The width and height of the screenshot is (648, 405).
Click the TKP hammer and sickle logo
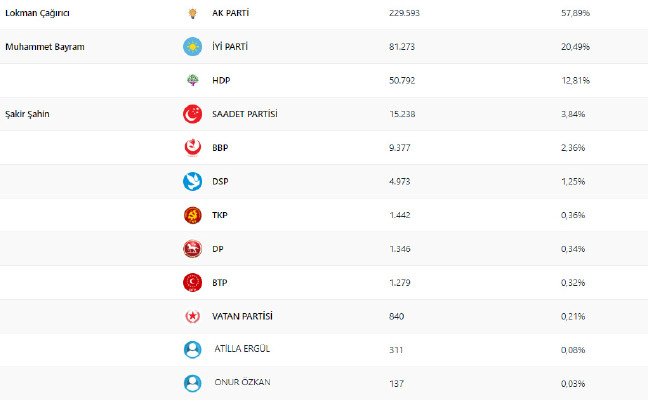192,215
